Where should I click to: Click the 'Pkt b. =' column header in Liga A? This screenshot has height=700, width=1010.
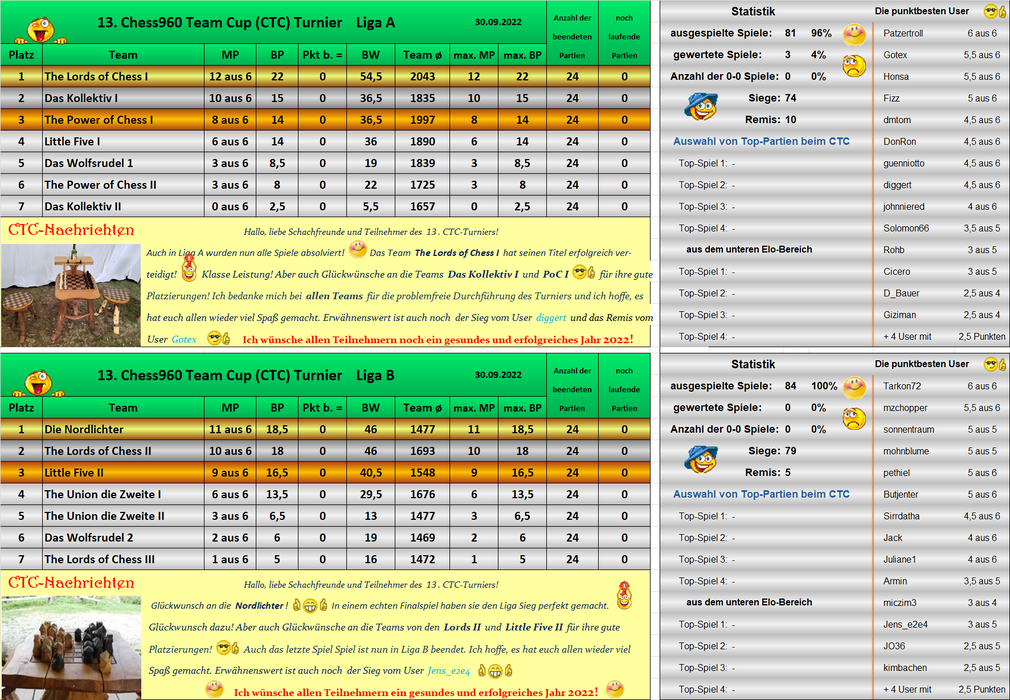322,55
